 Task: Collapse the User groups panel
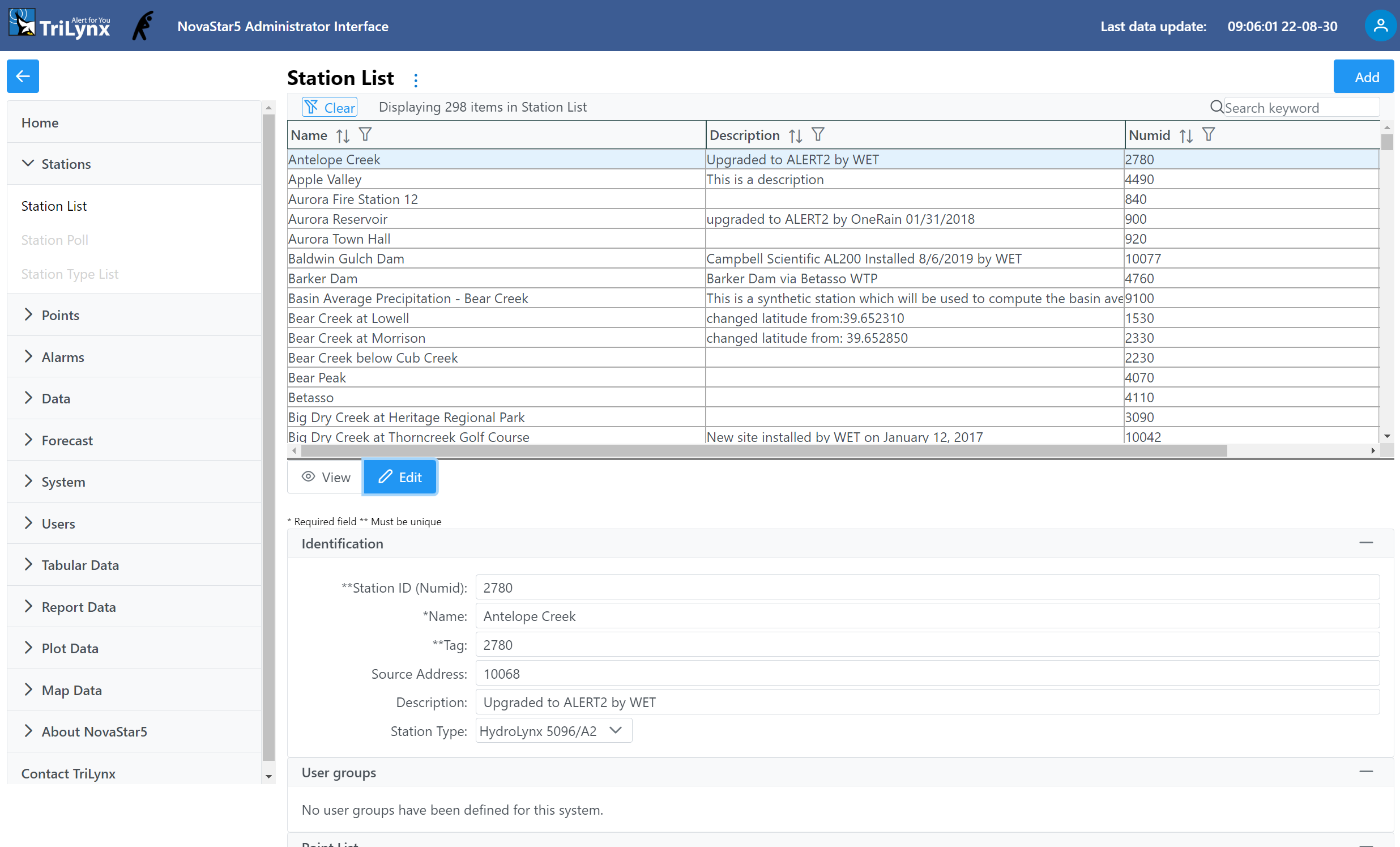1365,772
